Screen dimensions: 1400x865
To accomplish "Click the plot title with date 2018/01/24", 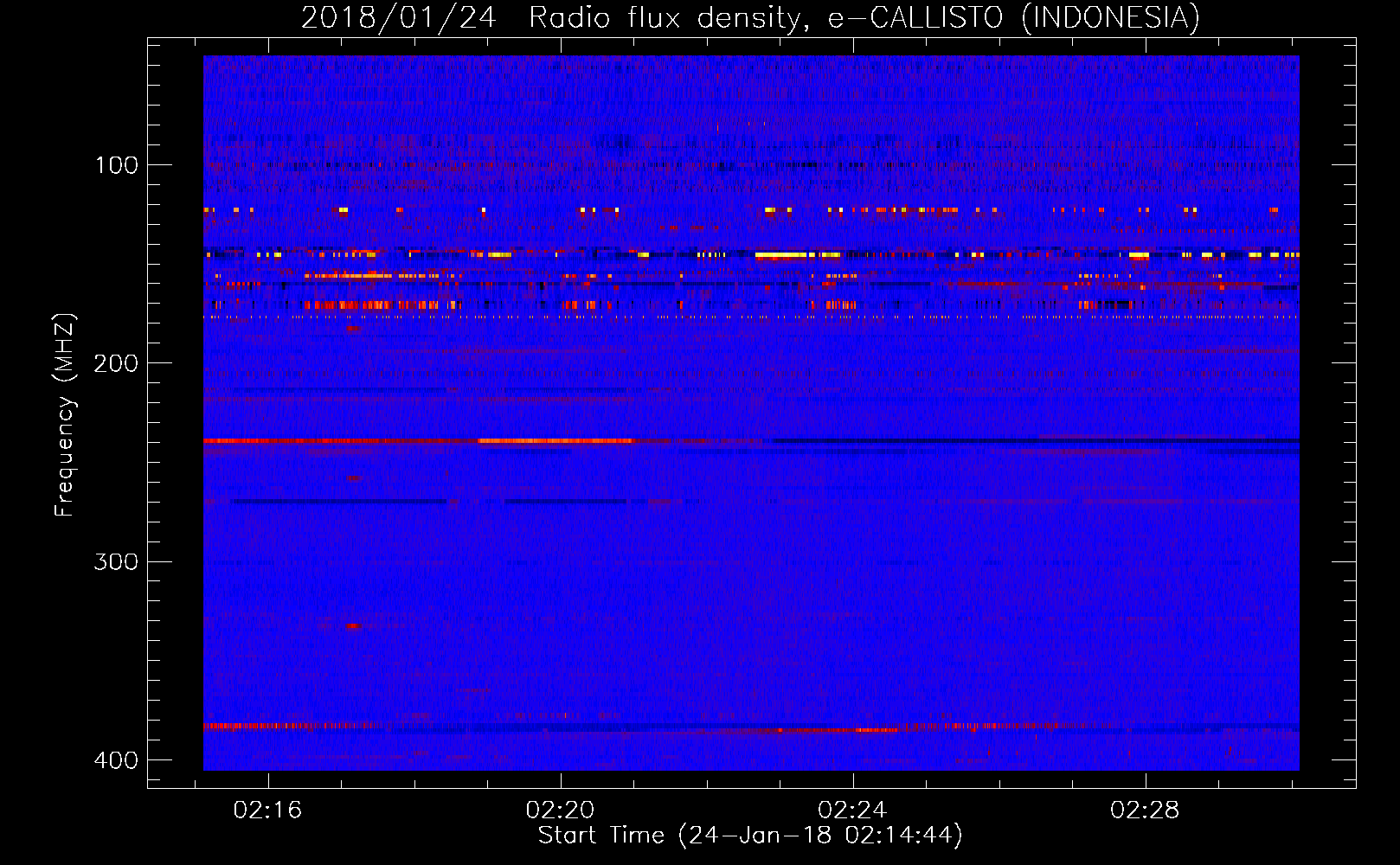I will coord(750,17).
